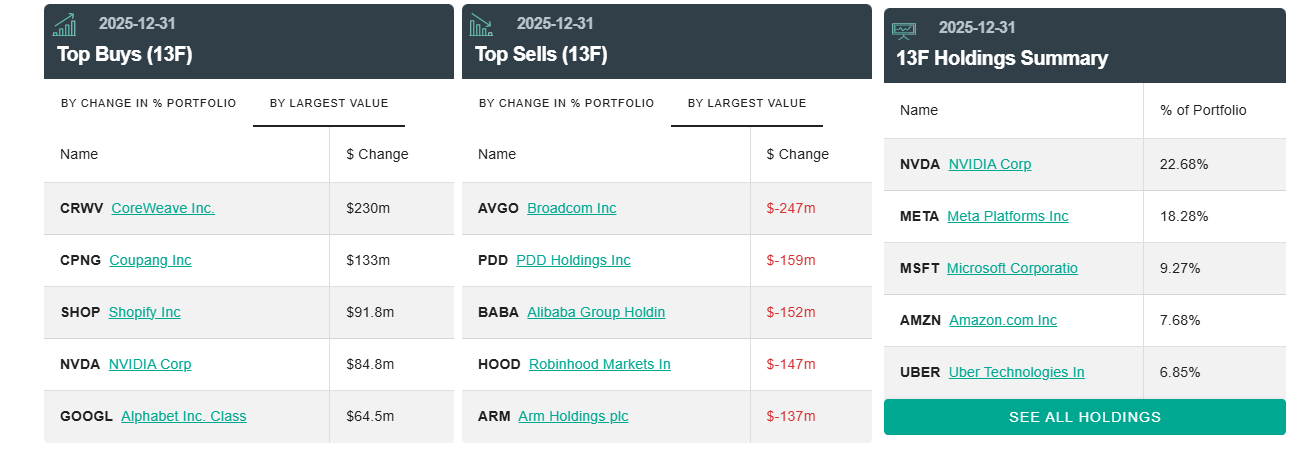Select Top Sells By Largest Value tab

point(747,103)
